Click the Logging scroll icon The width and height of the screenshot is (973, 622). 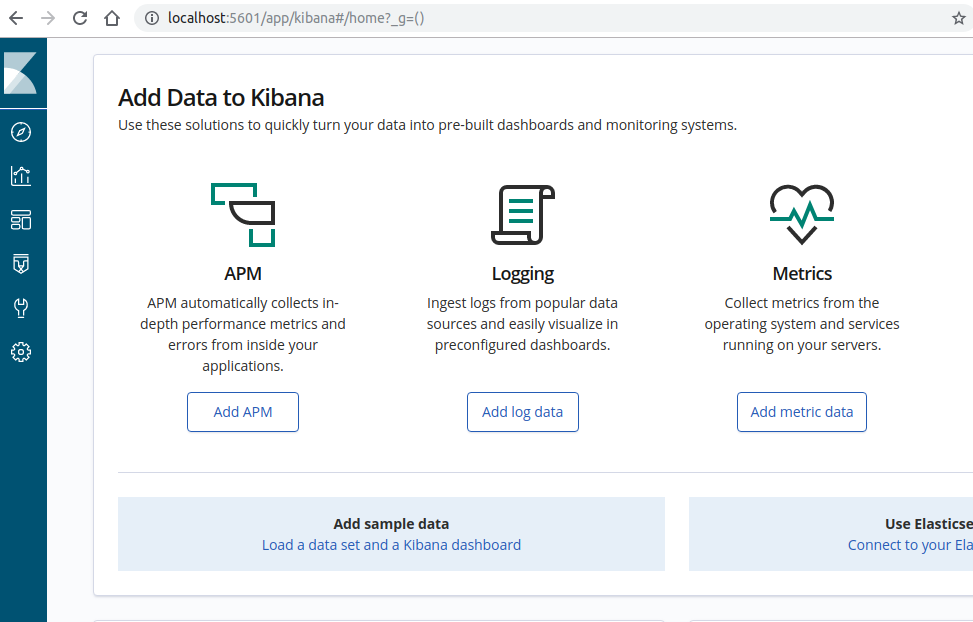(522, 215)
